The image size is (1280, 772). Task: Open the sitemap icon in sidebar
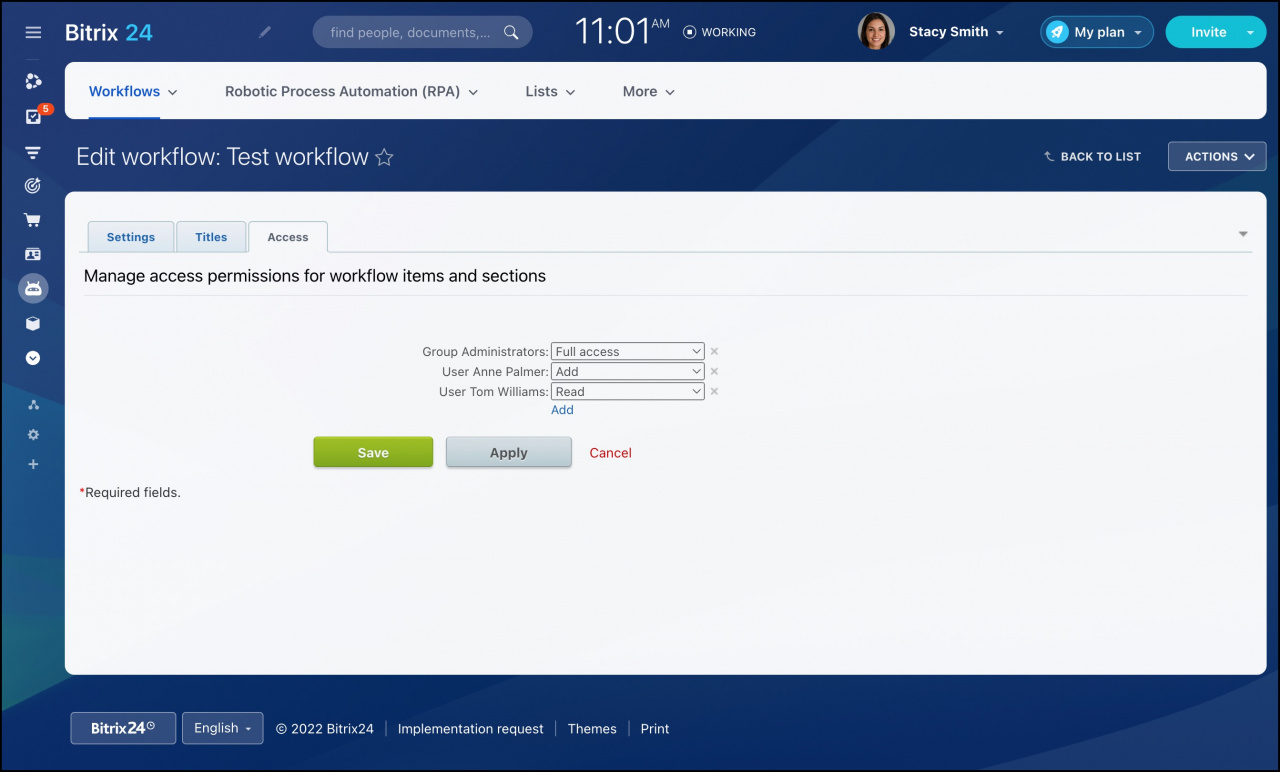pyautogui.click(x=33, y=405)
